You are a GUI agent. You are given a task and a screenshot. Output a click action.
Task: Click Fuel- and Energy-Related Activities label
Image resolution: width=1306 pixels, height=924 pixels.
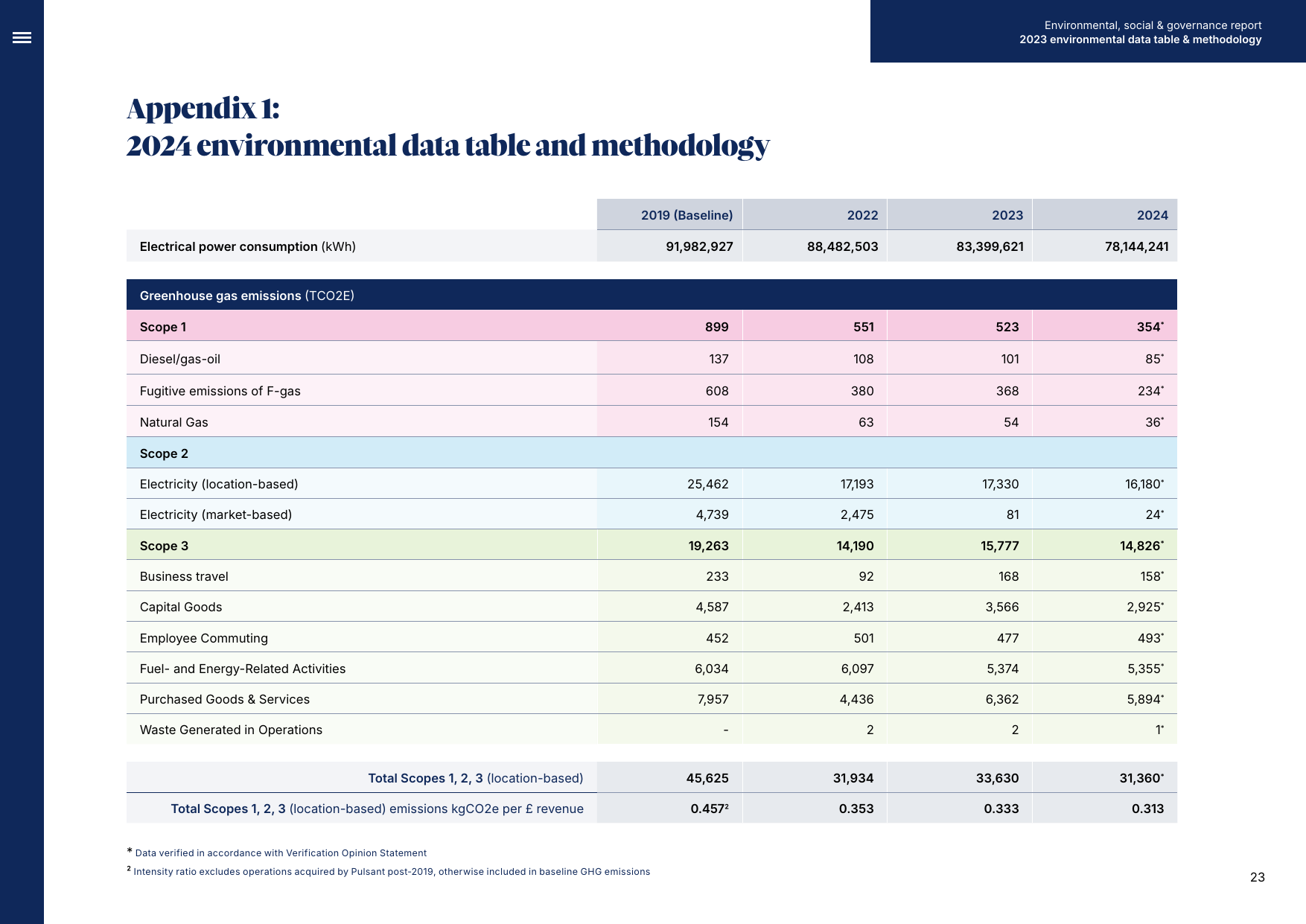click(243, 669)
